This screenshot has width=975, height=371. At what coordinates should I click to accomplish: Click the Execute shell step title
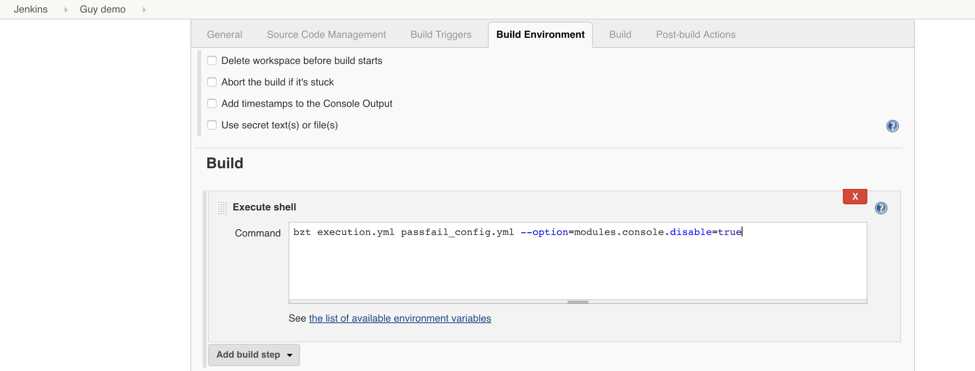coord(264,207)
